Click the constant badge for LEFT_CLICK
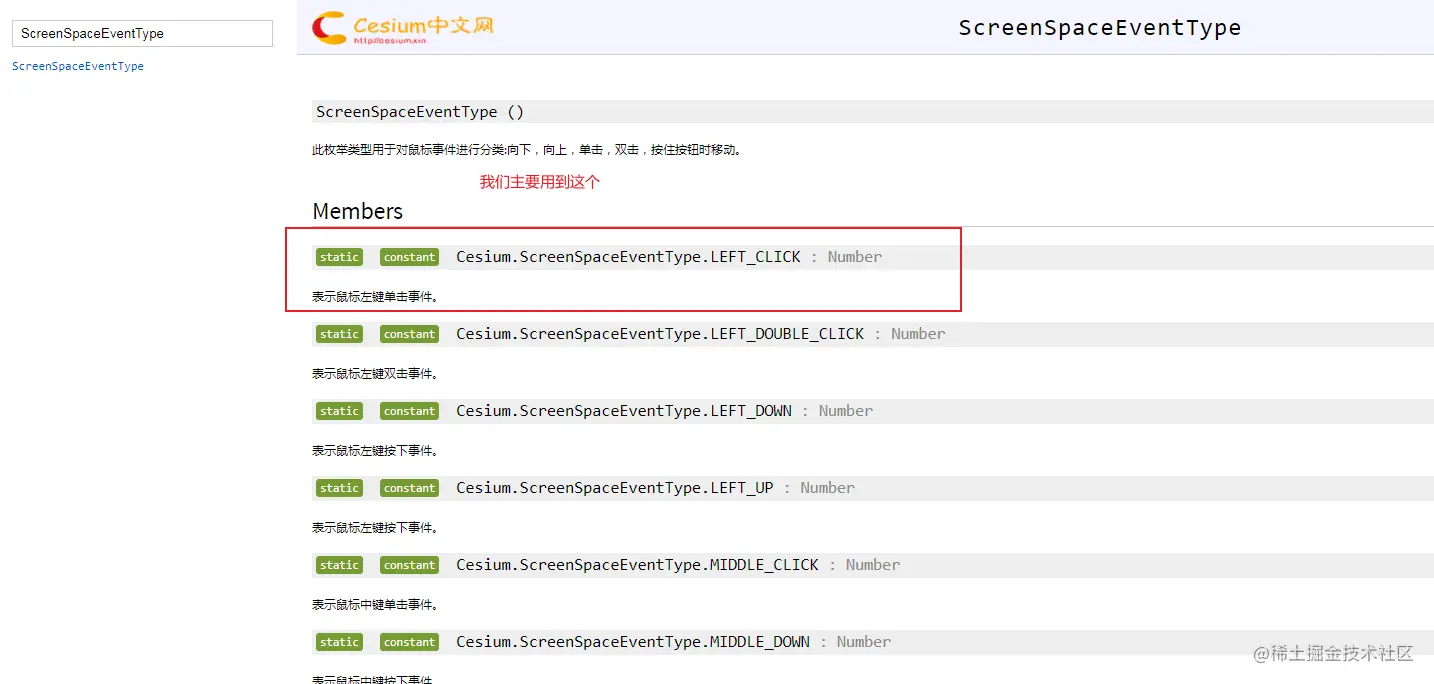1434x684 pixels. click(409, 257)
